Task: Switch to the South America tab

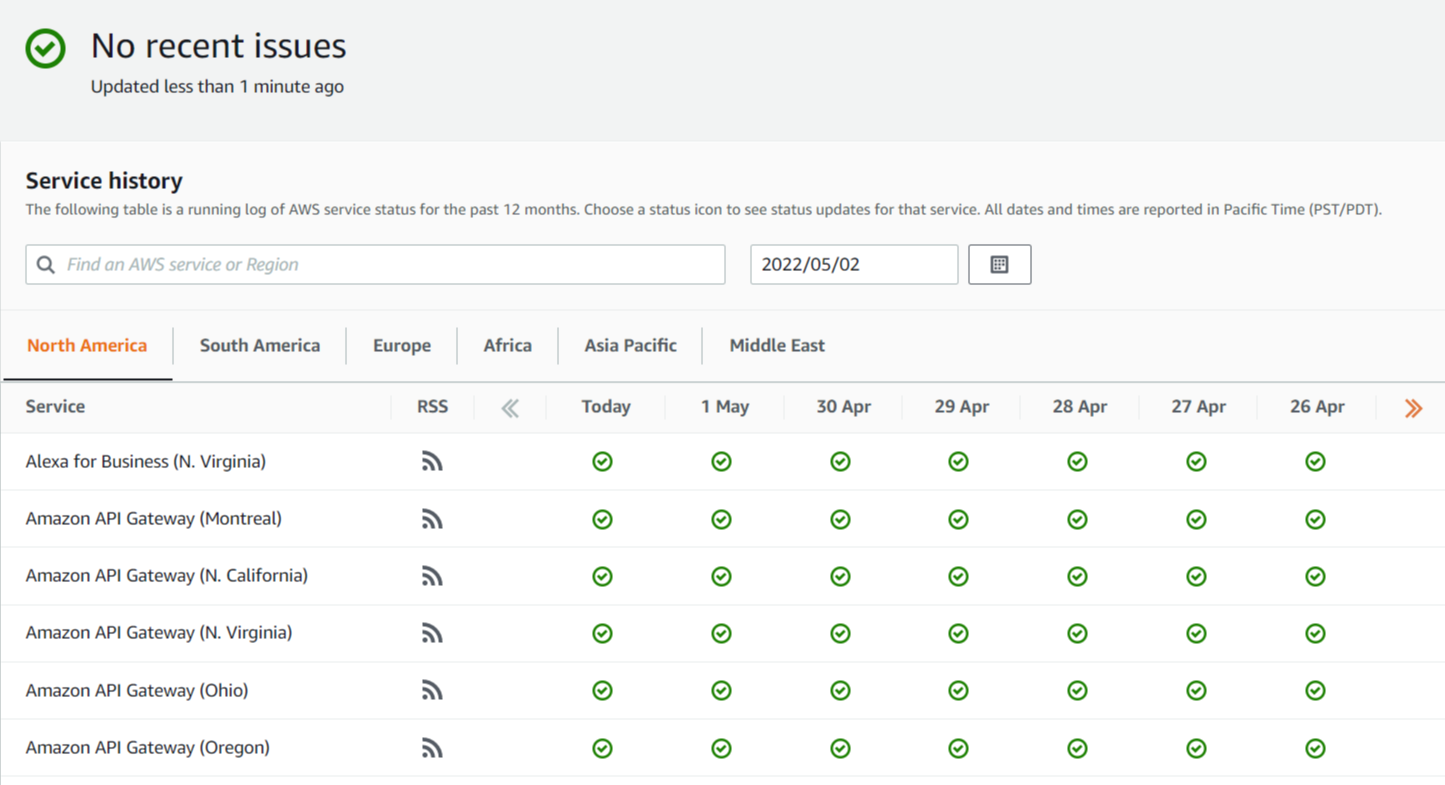Action: click(260, 346)
